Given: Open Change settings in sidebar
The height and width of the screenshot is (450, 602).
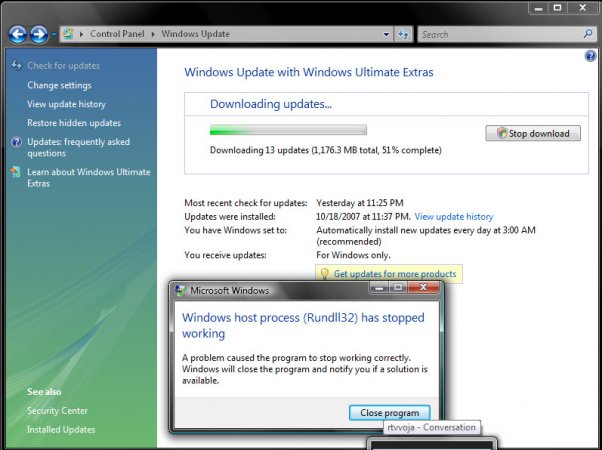Looking at the screenshot, I should 59,85.
